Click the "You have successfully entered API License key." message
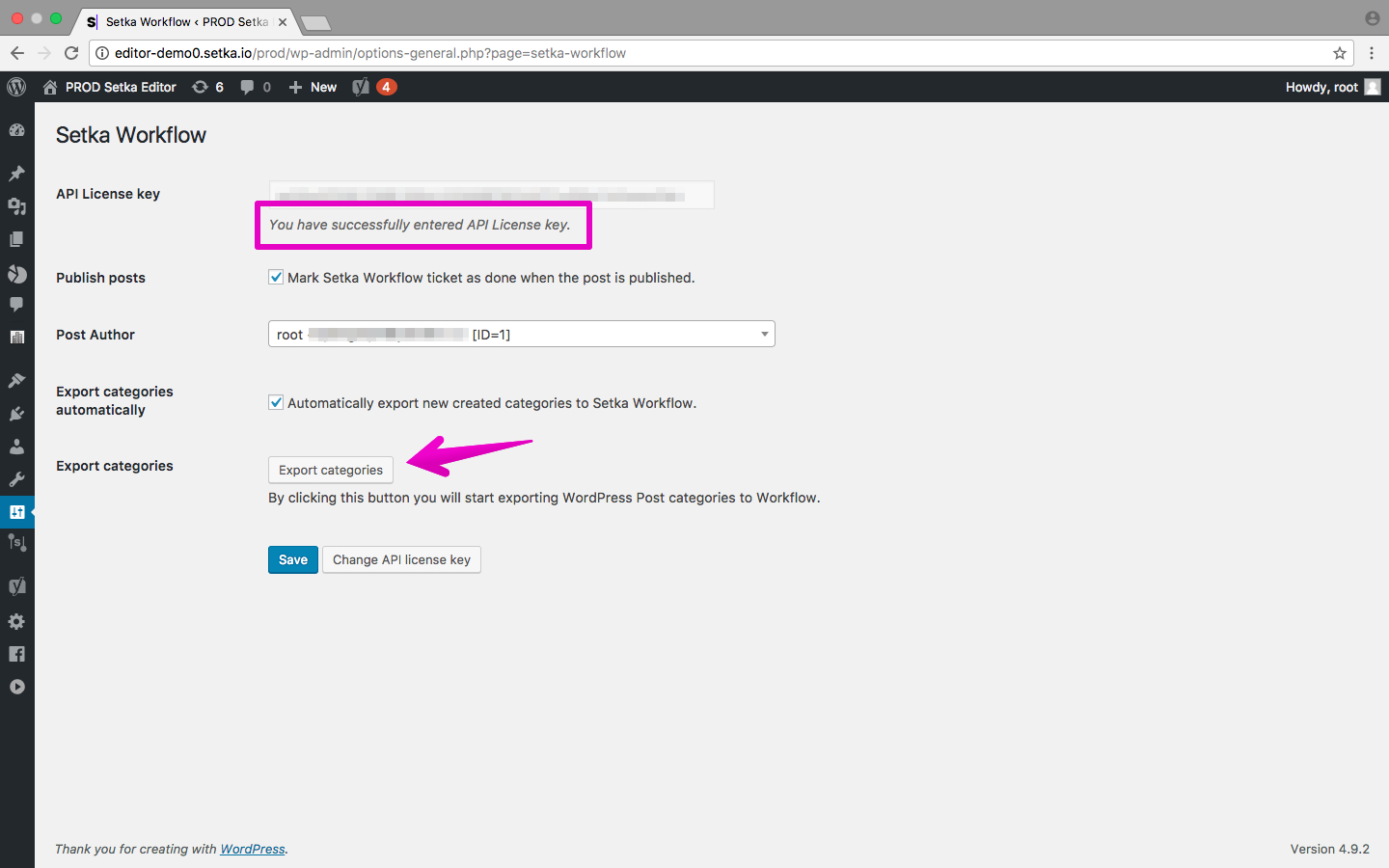Viewport: 1389px width, 868px height. 420,225
